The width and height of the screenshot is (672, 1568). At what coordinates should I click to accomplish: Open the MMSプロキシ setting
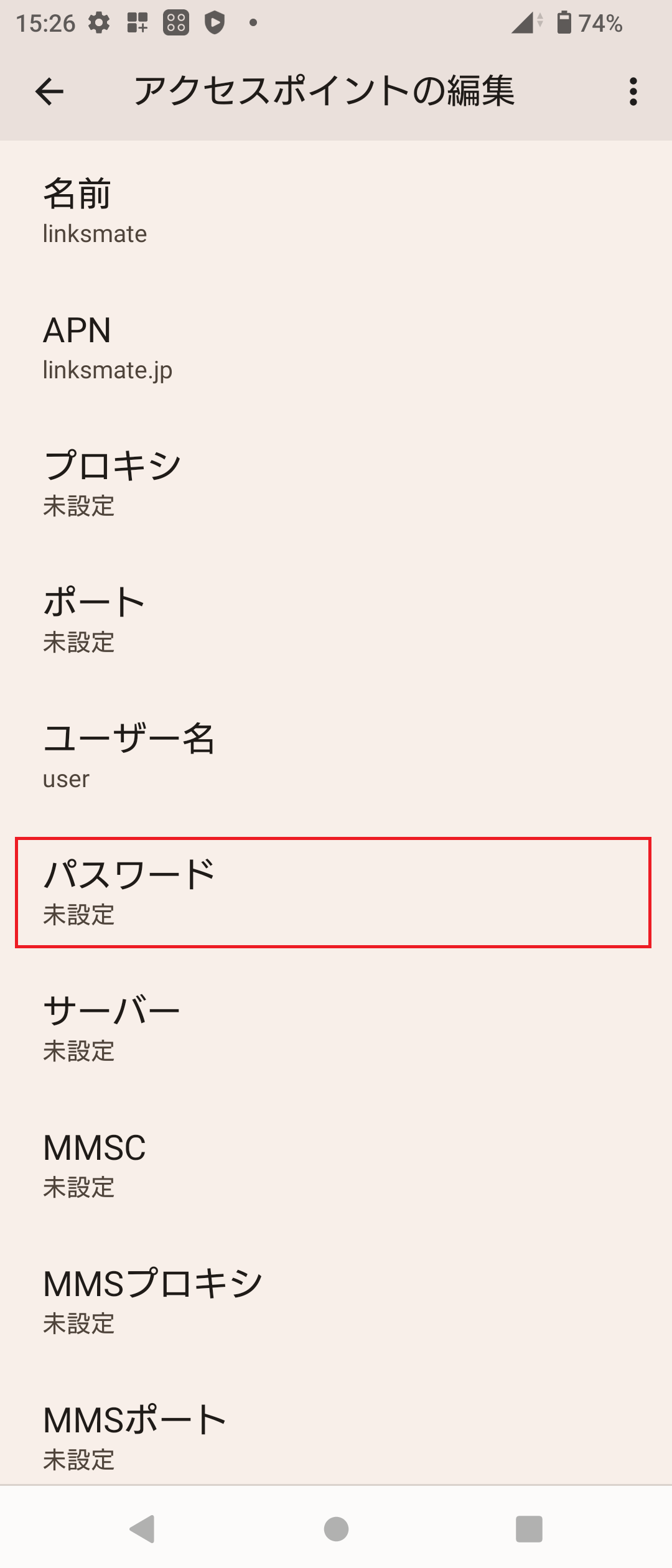336,1300
